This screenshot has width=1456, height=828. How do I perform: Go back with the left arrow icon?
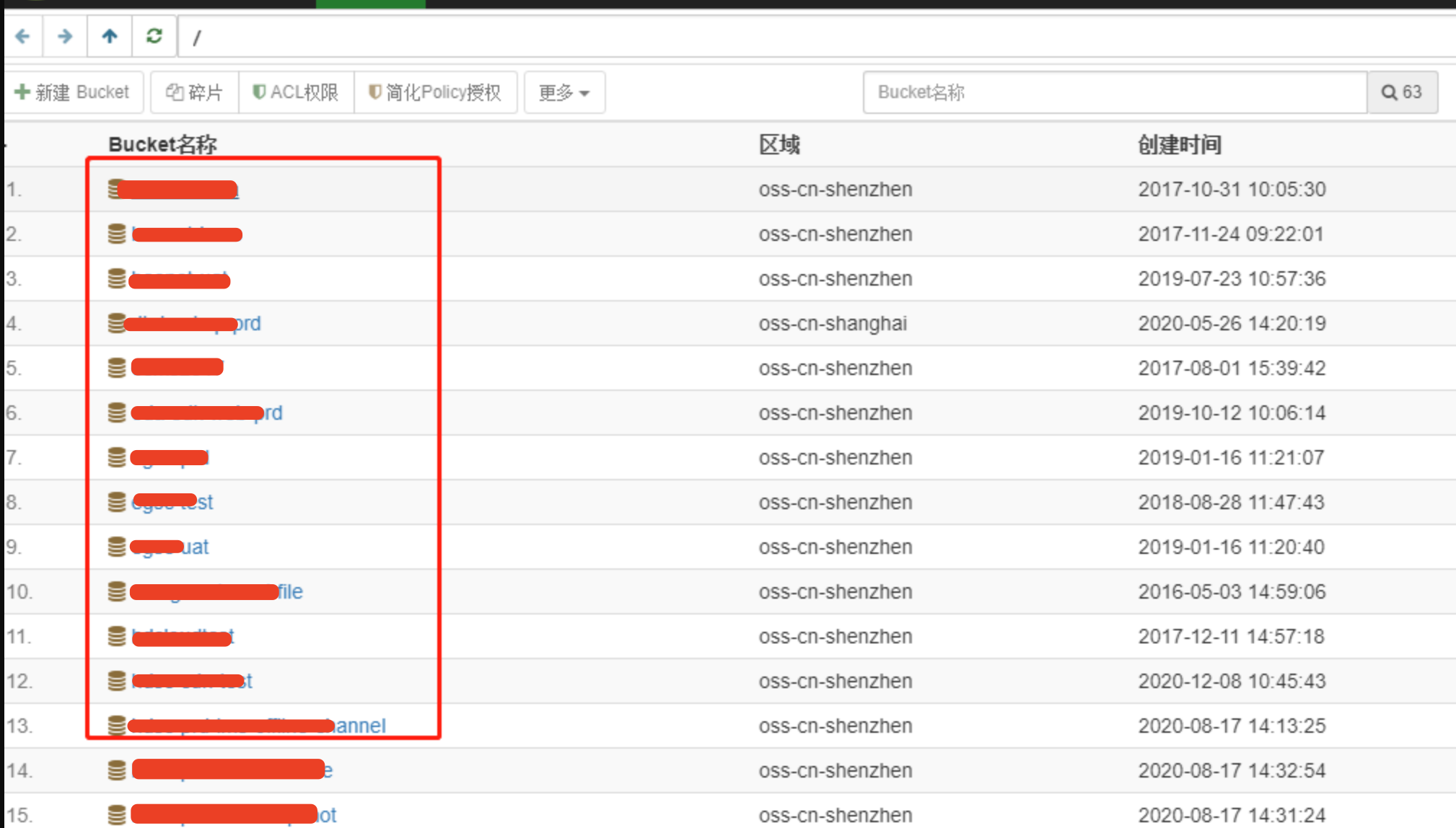click(x=22, y=36)
